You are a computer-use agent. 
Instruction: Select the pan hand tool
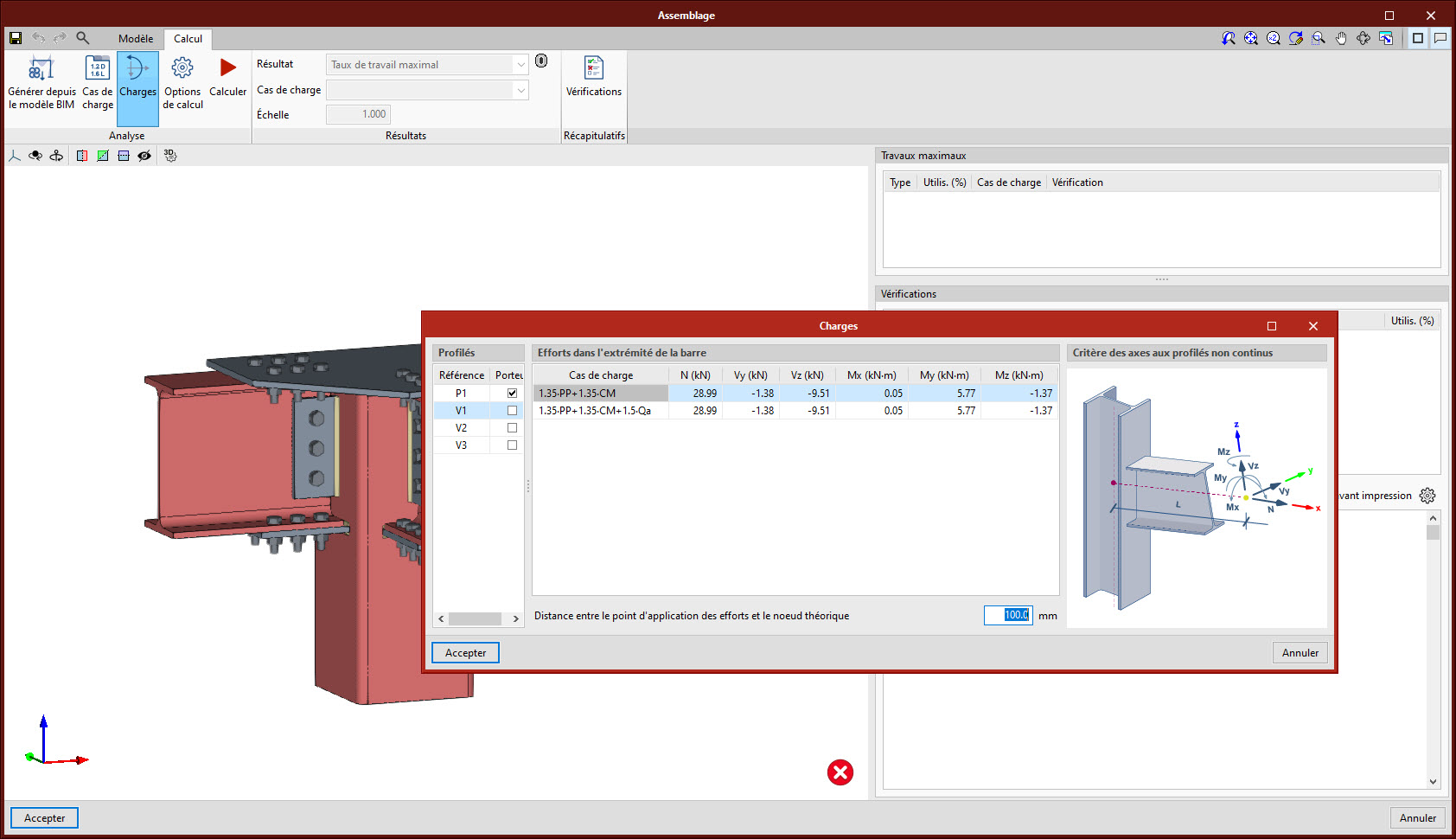[x=1341, y=38]
